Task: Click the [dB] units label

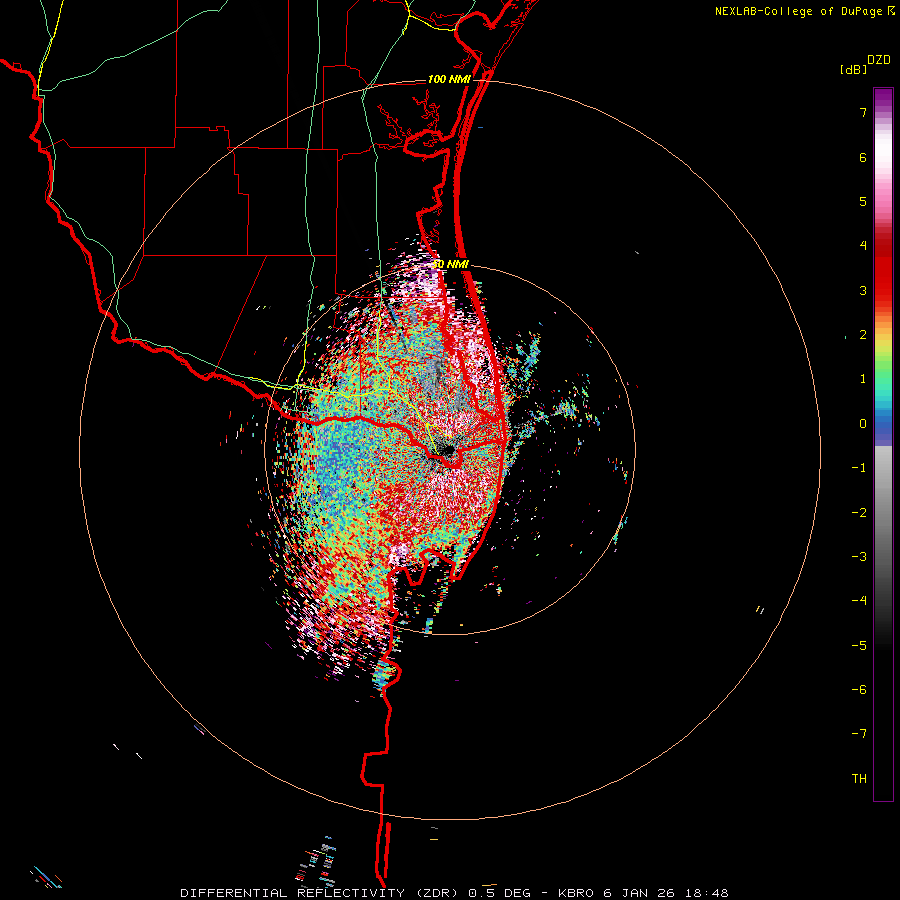Action: click(x=854, y=69)
